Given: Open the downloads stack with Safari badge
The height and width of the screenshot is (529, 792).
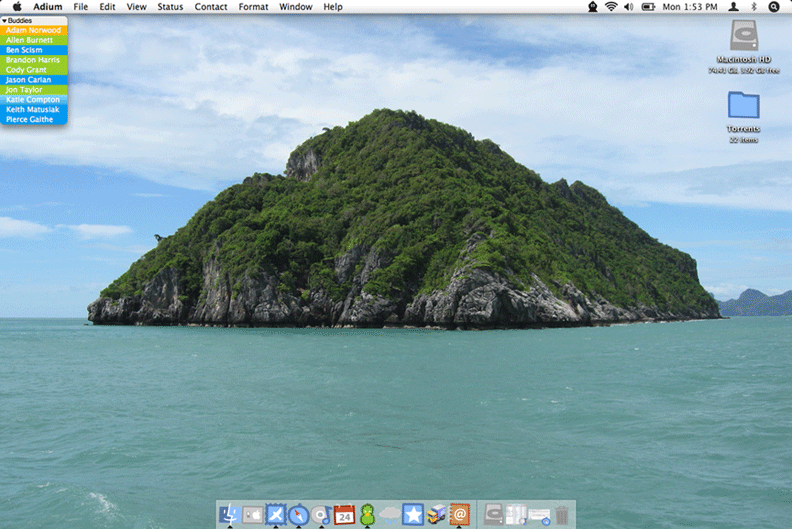Looking at the screenshot, I should (539, 516).
